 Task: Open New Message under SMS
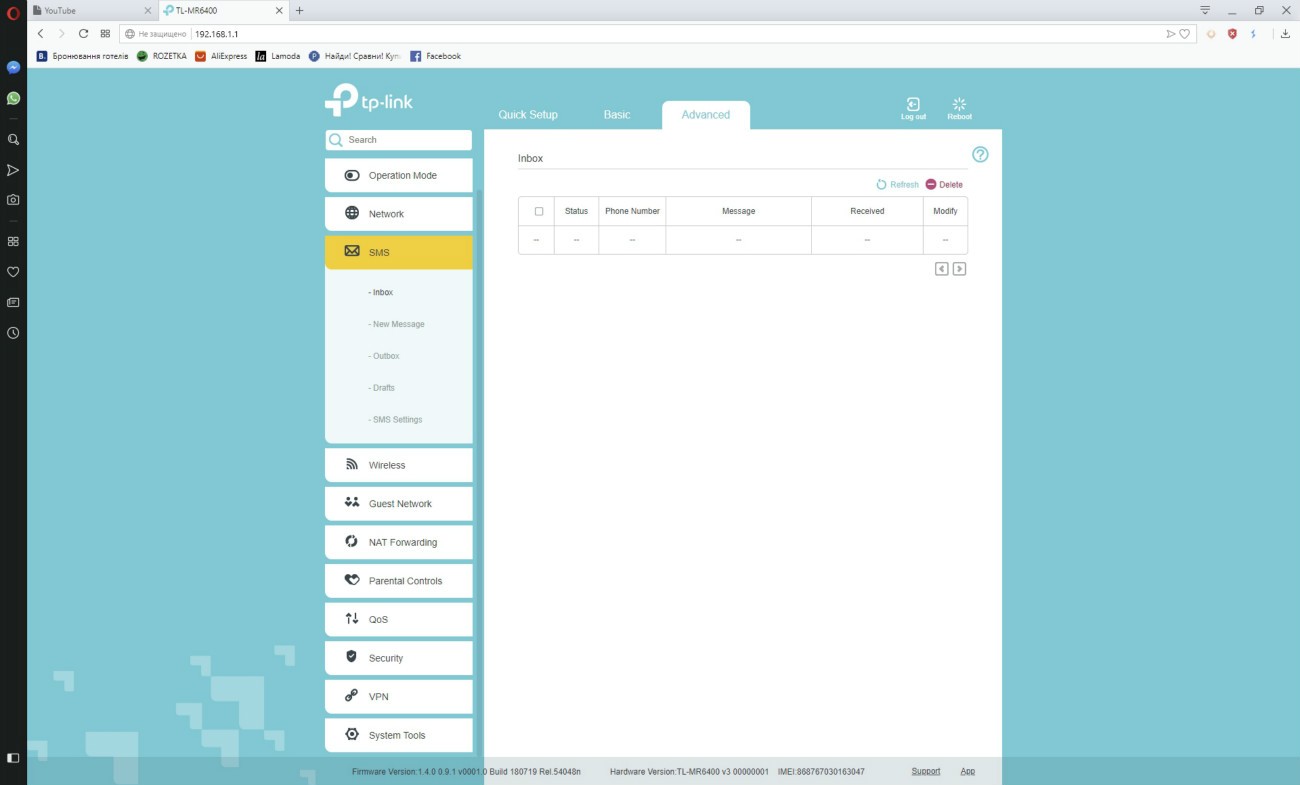(398, 324)
